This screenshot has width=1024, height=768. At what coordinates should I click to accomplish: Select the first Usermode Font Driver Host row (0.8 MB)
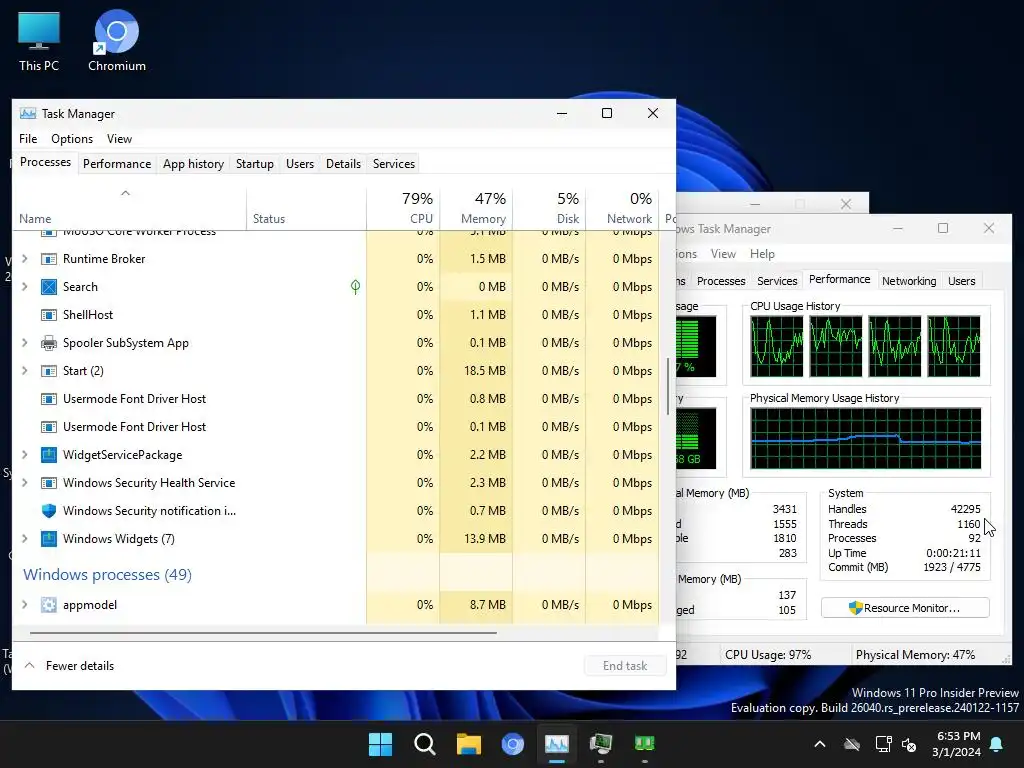(336, 399)
